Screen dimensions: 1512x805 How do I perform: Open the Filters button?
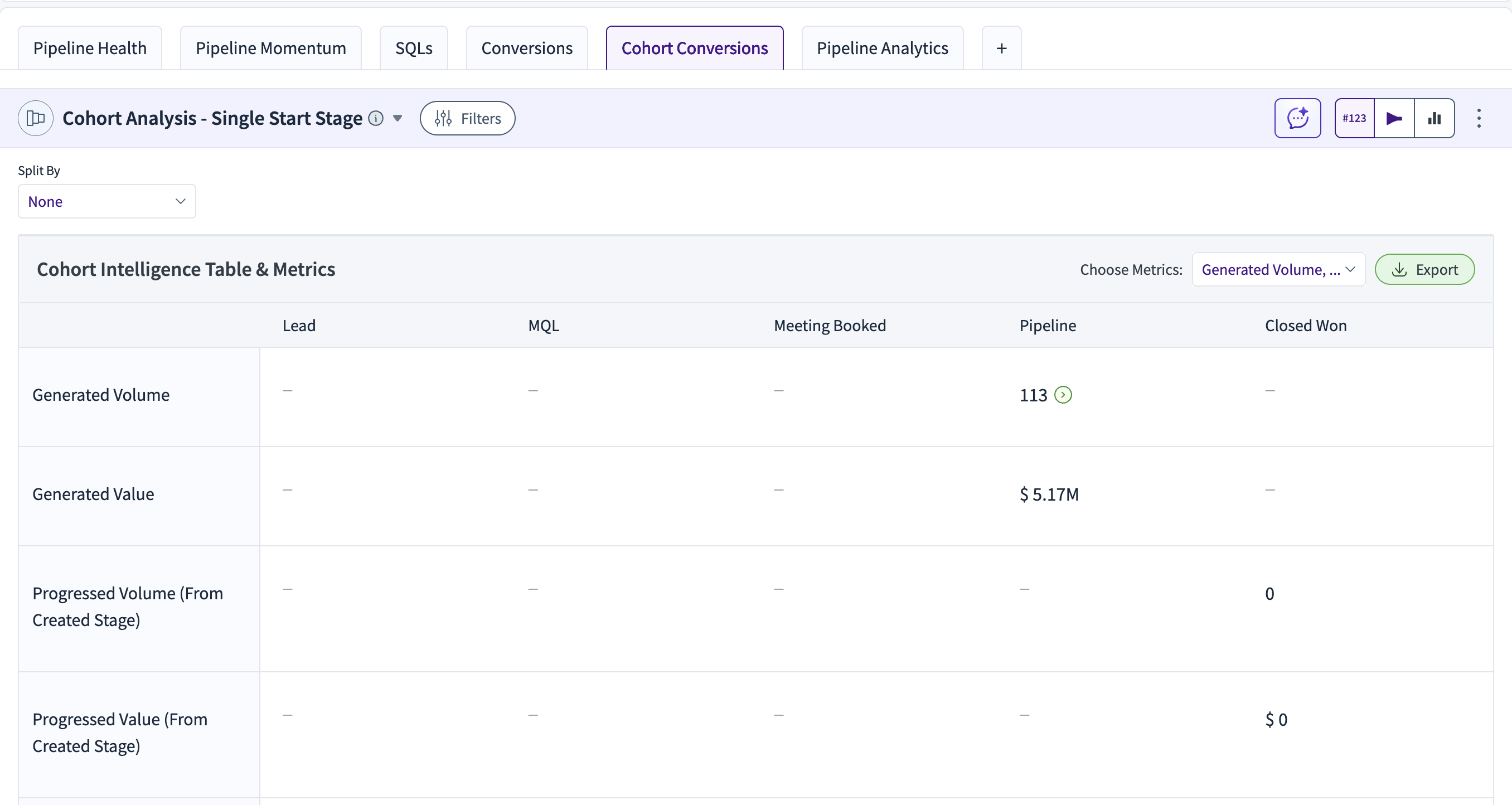click(x=467, y=118)
